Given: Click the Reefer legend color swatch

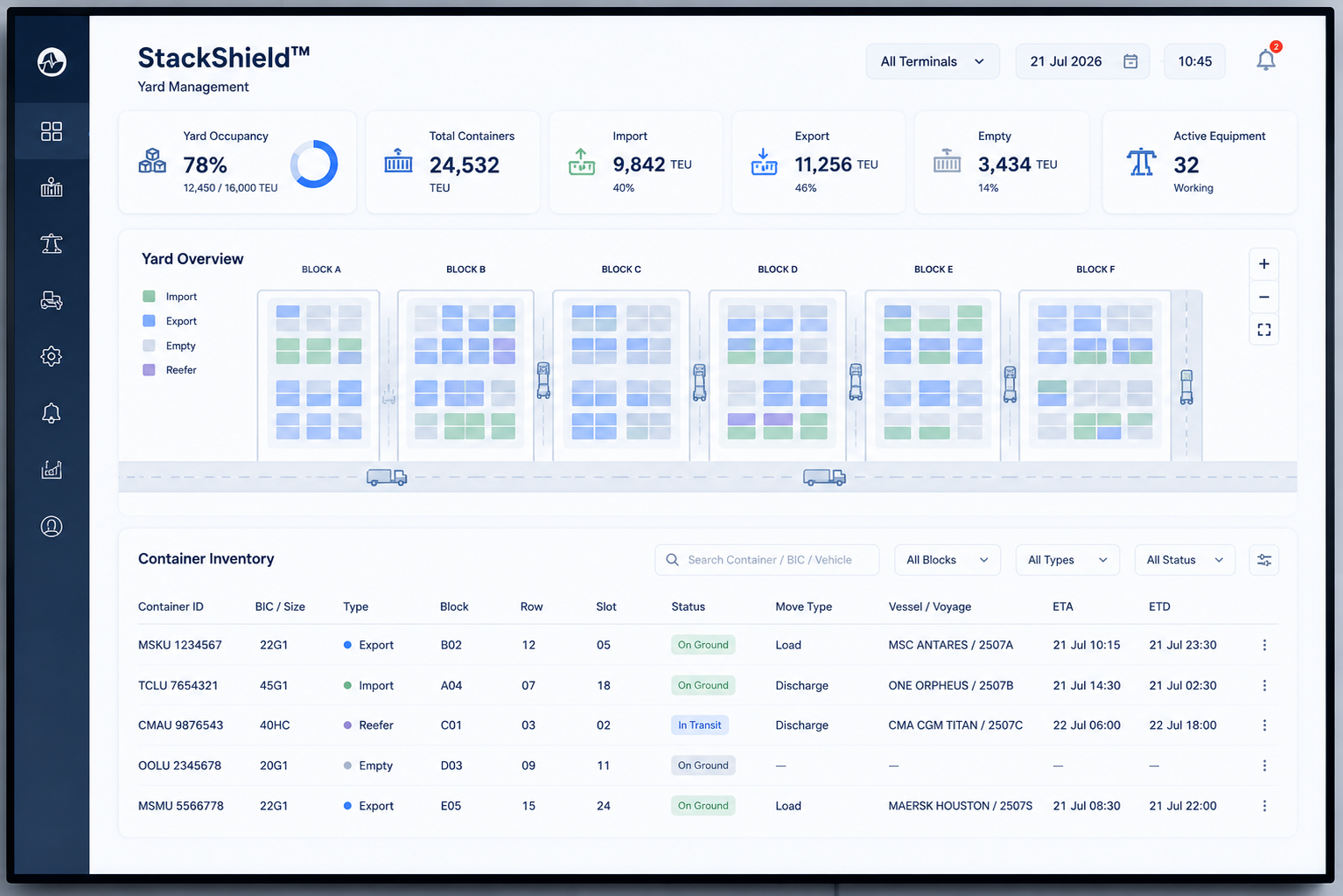Looking at the screenshot, I should coord(149,370).
